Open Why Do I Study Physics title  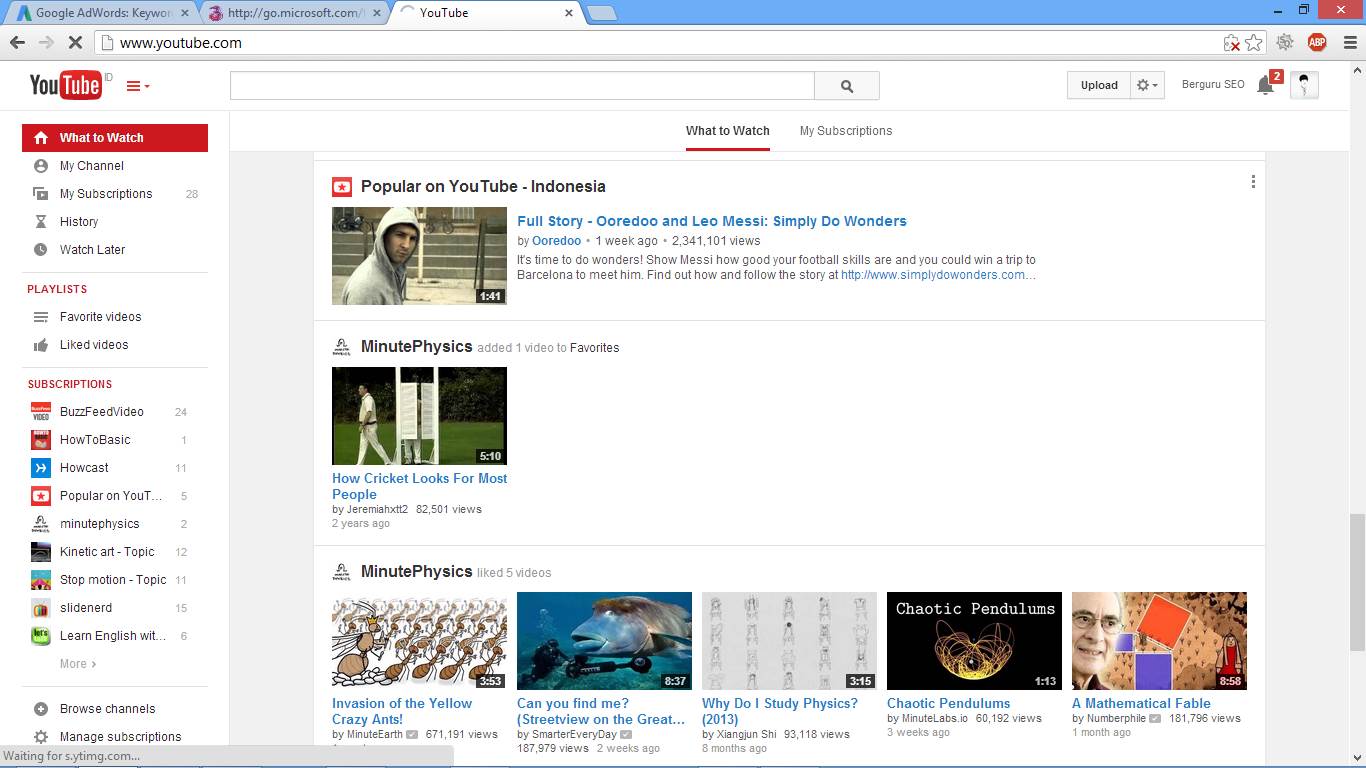coord(780,711)
